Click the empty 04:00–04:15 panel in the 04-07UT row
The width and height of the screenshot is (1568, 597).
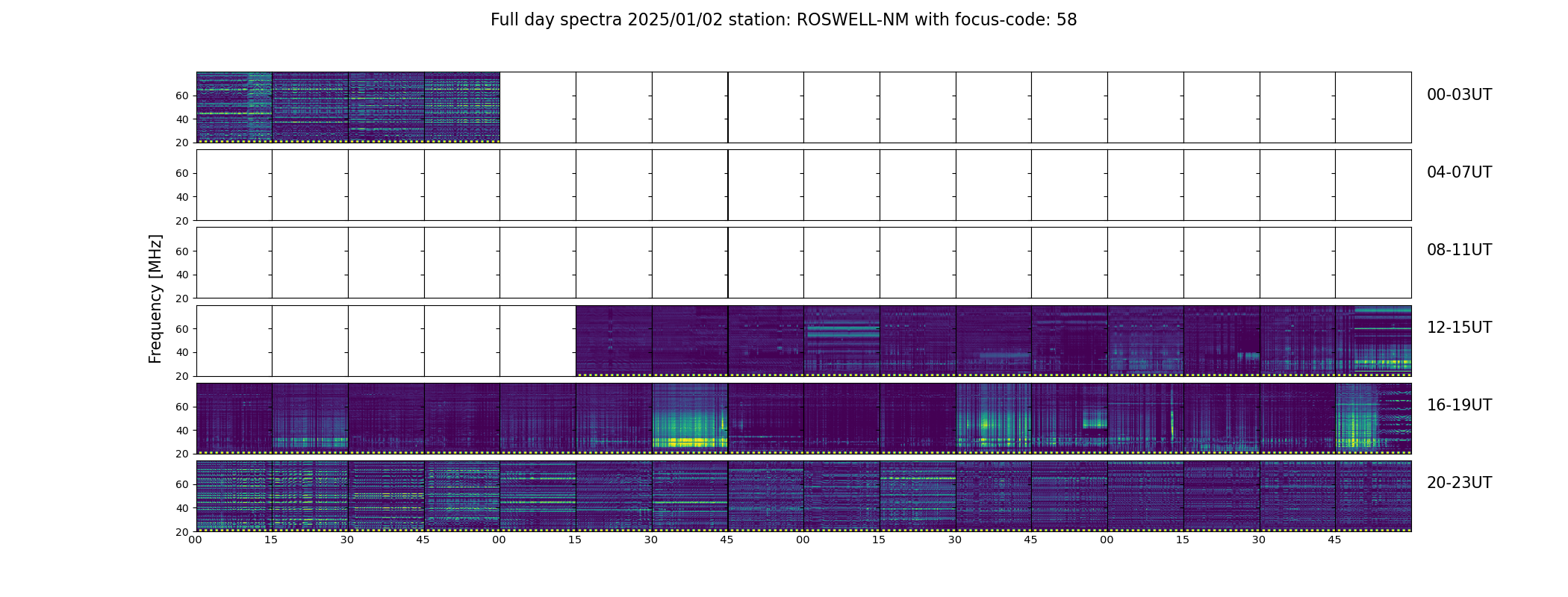pyautogui.click(x=234, y=185)
